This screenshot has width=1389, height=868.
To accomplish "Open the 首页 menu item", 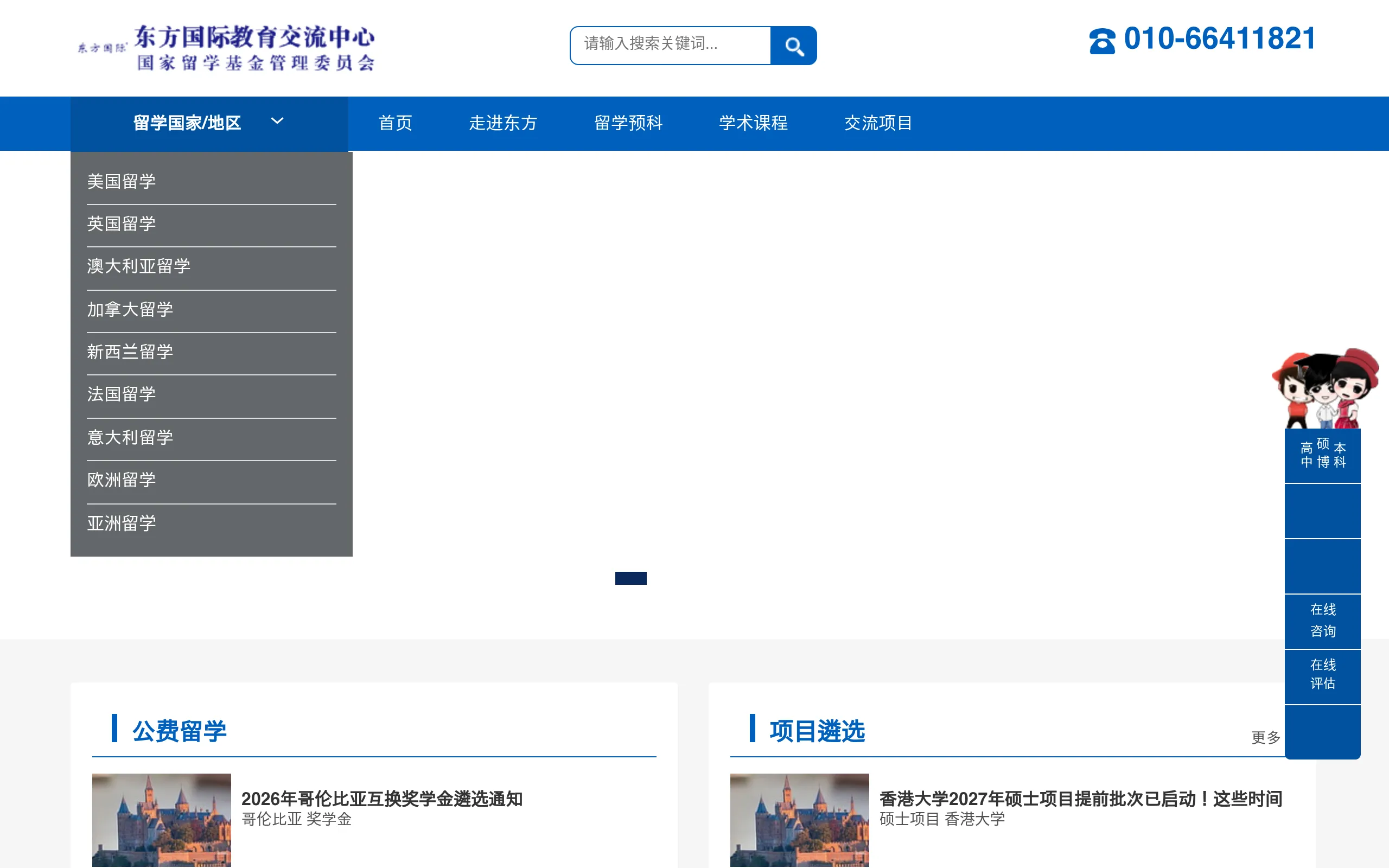I will coord(395,123).
